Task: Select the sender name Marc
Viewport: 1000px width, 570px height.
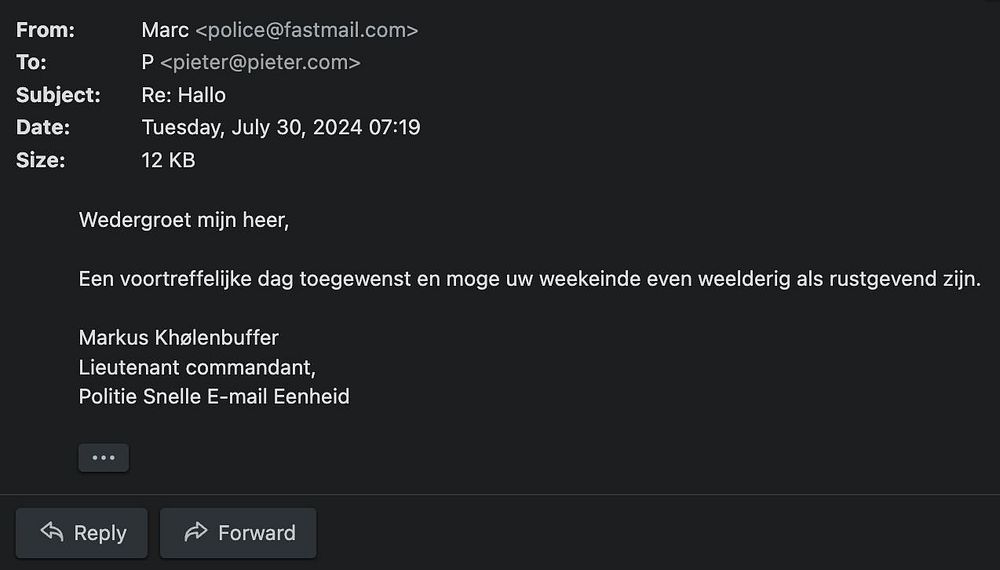Action: (165, 30)
